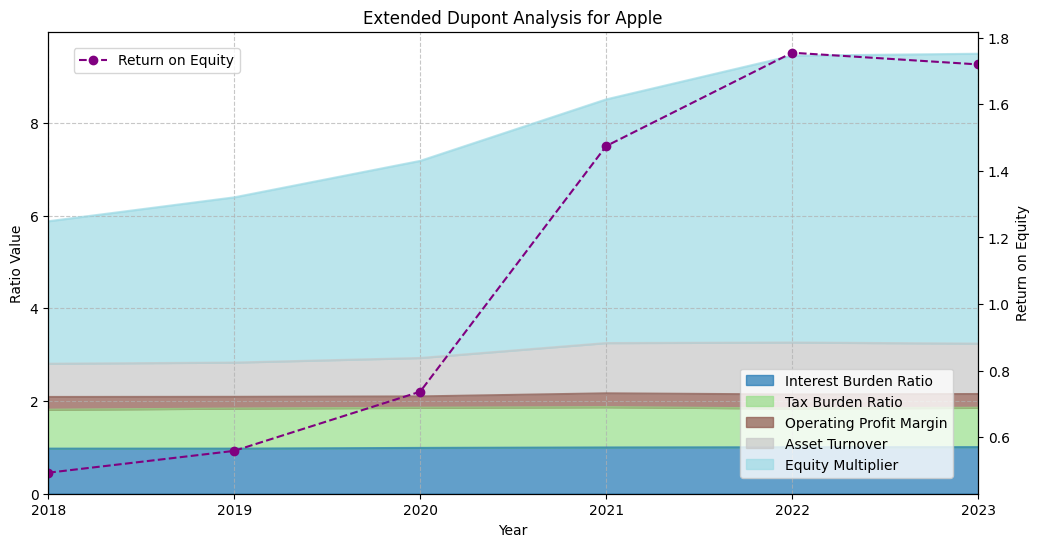Viewport: 1039px width, 547px height.
Task: Select the 2020 Return on Equity data point
Action: (x=420, y=392)
